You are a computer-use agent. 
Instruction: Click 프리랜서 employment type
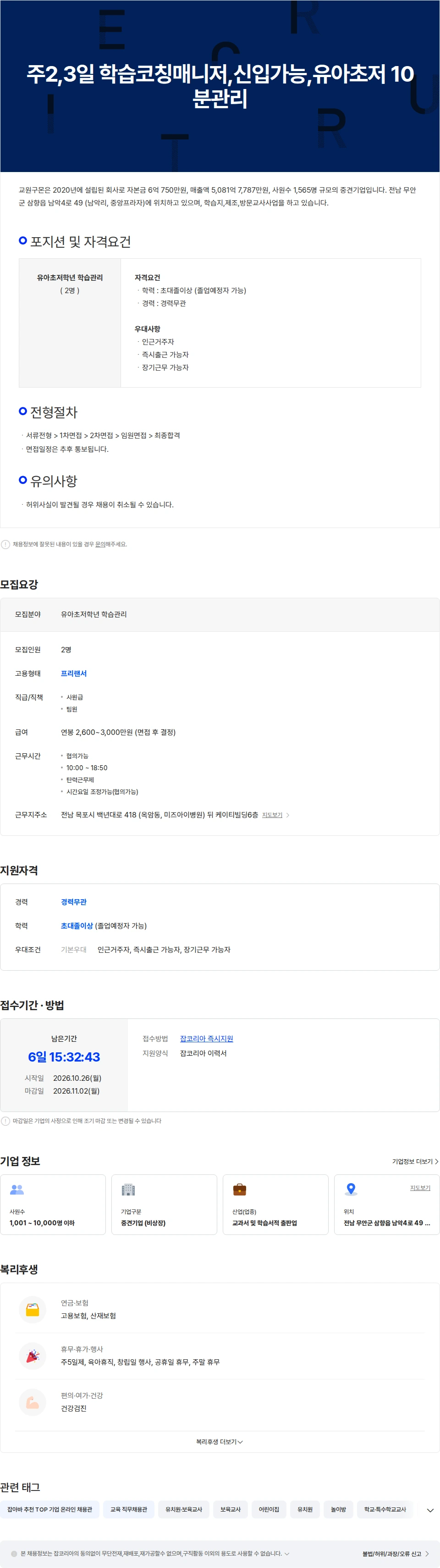tap(73, 673)
